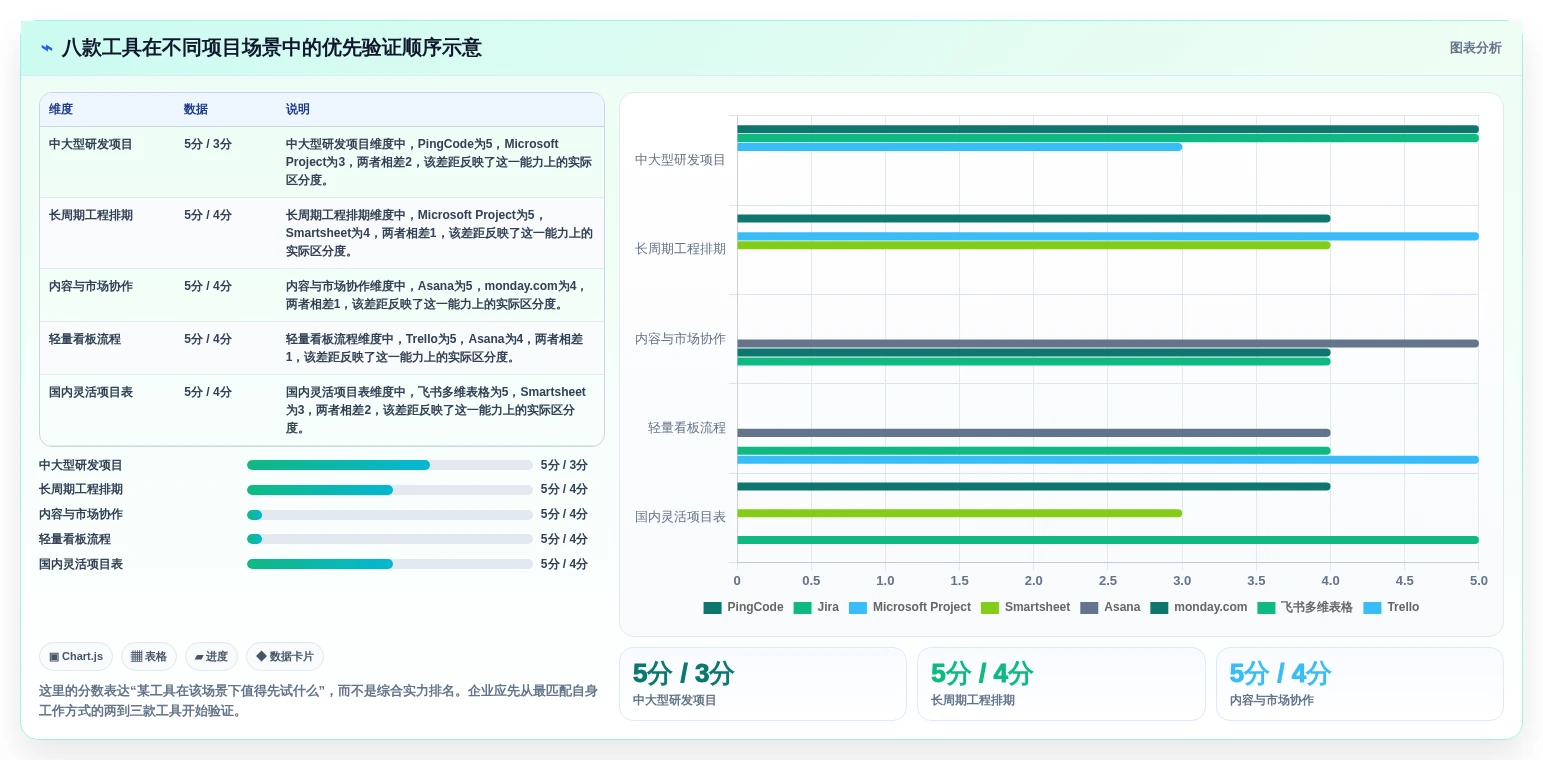Open the 长周期工程排期 stat card
Screen dimensions: 1543x760
(x=1061, y=684)
